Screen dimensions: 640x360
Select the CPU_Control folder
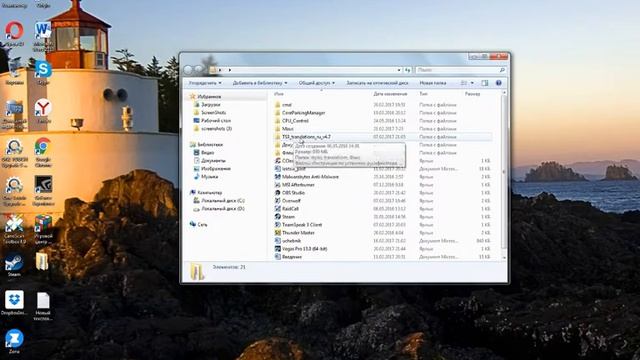[x=295, y=121]
